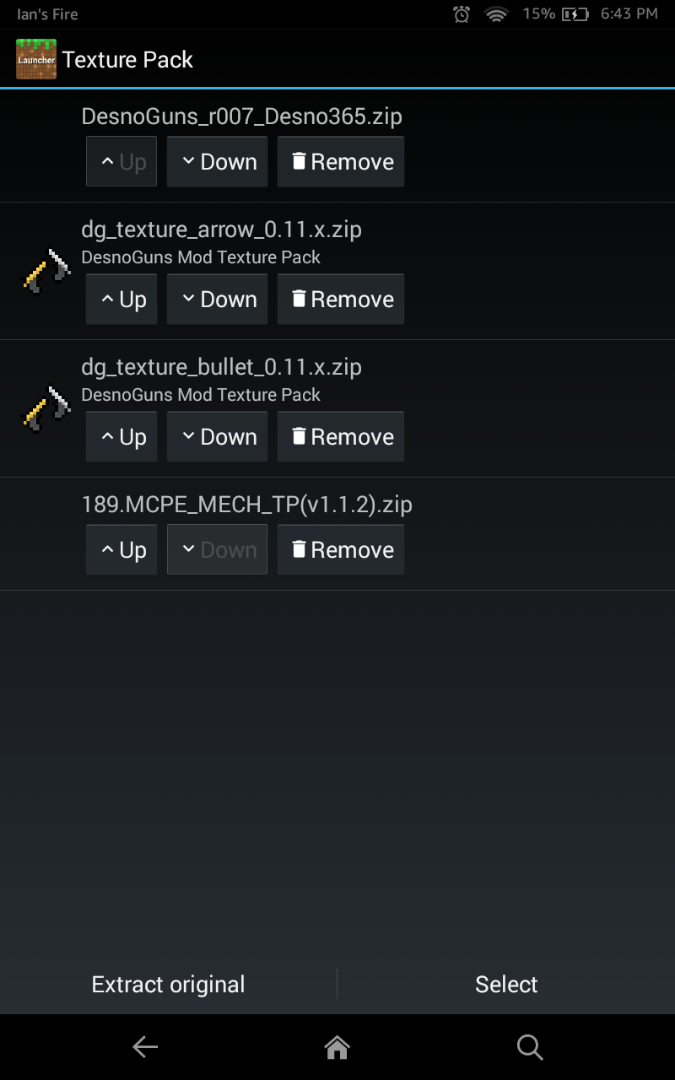Go to the Android home screen
675x1080 pixels.
tap(337, 1047)
